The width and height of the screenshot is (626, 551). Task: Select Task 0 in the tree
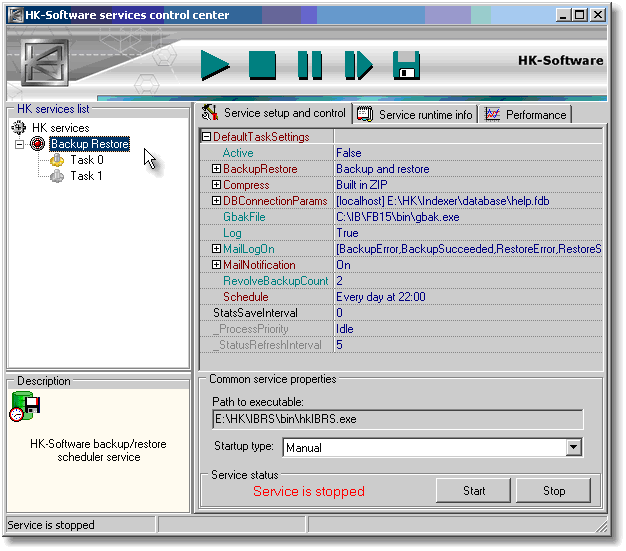(87, 160)
